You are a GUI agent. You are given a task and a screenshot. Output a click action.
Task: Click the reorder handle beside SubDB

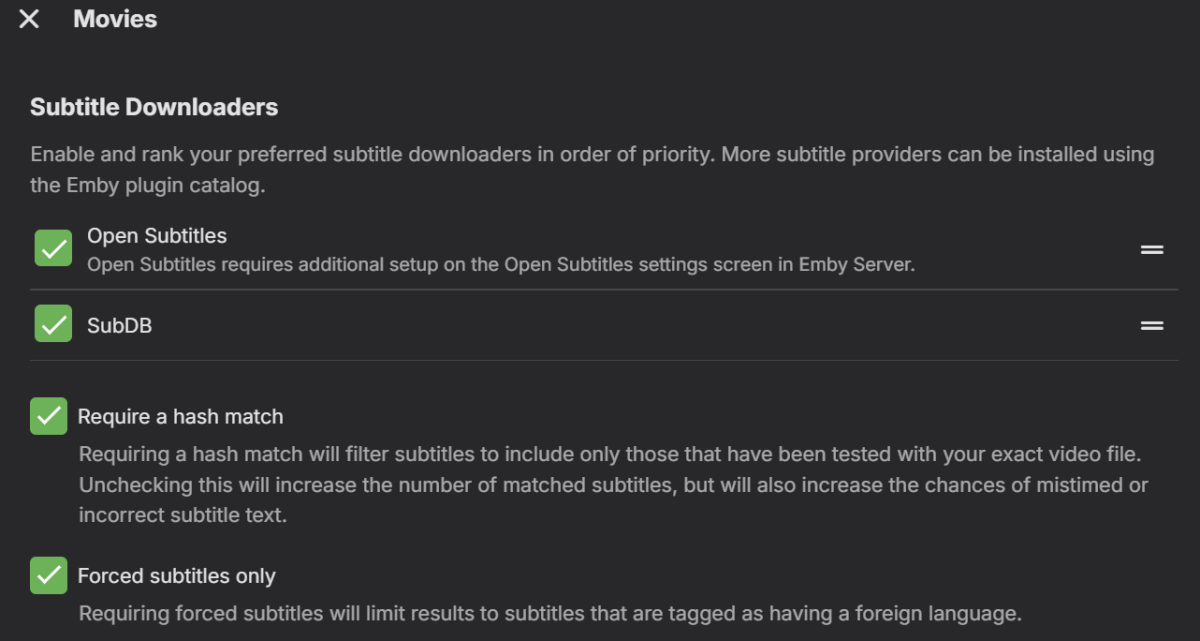[x=1151, y=324]
